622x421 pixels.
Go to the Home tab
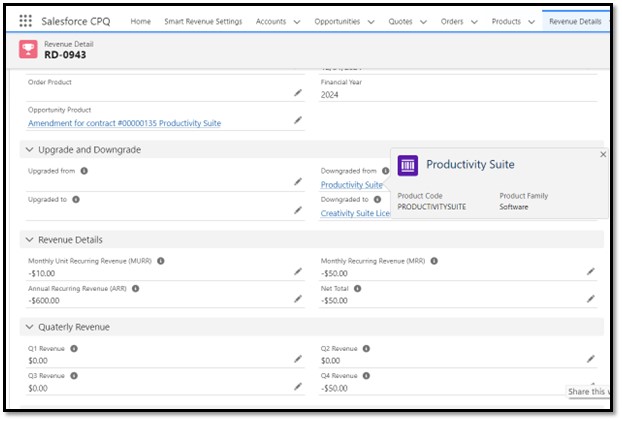[140, 21]
